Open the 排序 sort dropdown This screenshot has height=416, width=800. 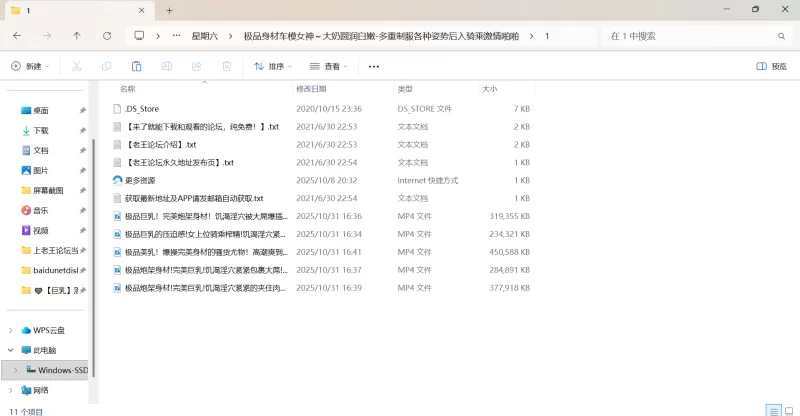[273, 67]
